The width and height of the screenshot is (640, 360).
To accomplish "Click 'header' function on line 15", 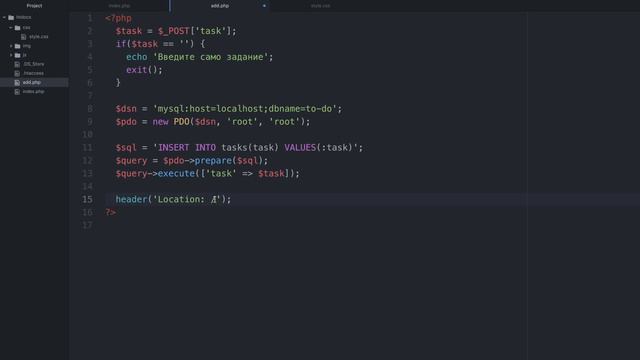I will pyautogui.click(x=131, y=200).
